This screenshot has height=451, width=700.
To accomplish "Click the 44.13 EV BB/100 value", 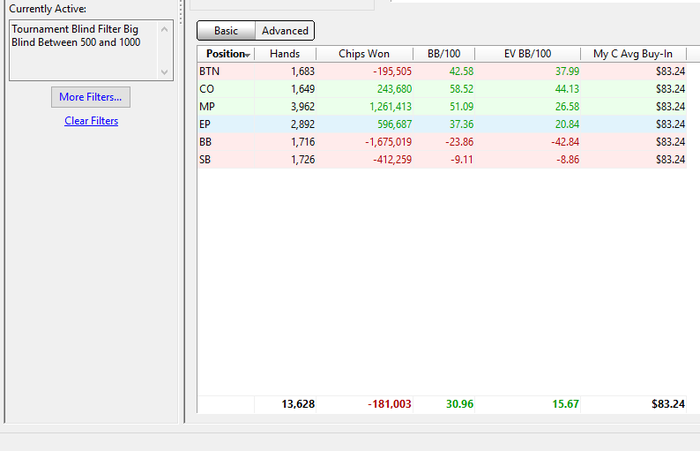I will [x=567, y=89].
